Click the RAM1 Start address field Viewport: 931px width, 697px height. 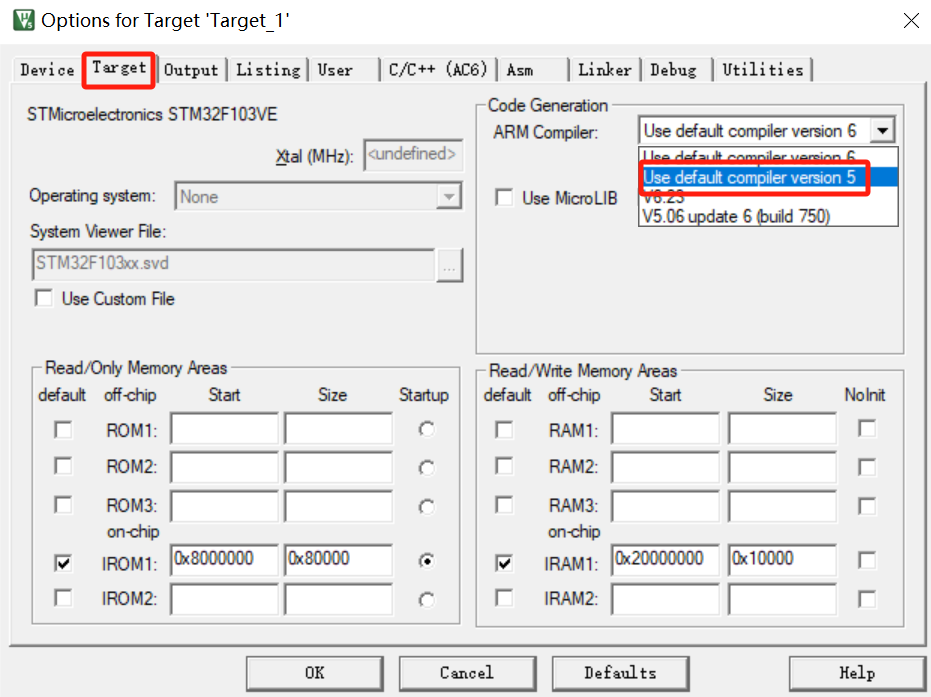tap(666, 428)
